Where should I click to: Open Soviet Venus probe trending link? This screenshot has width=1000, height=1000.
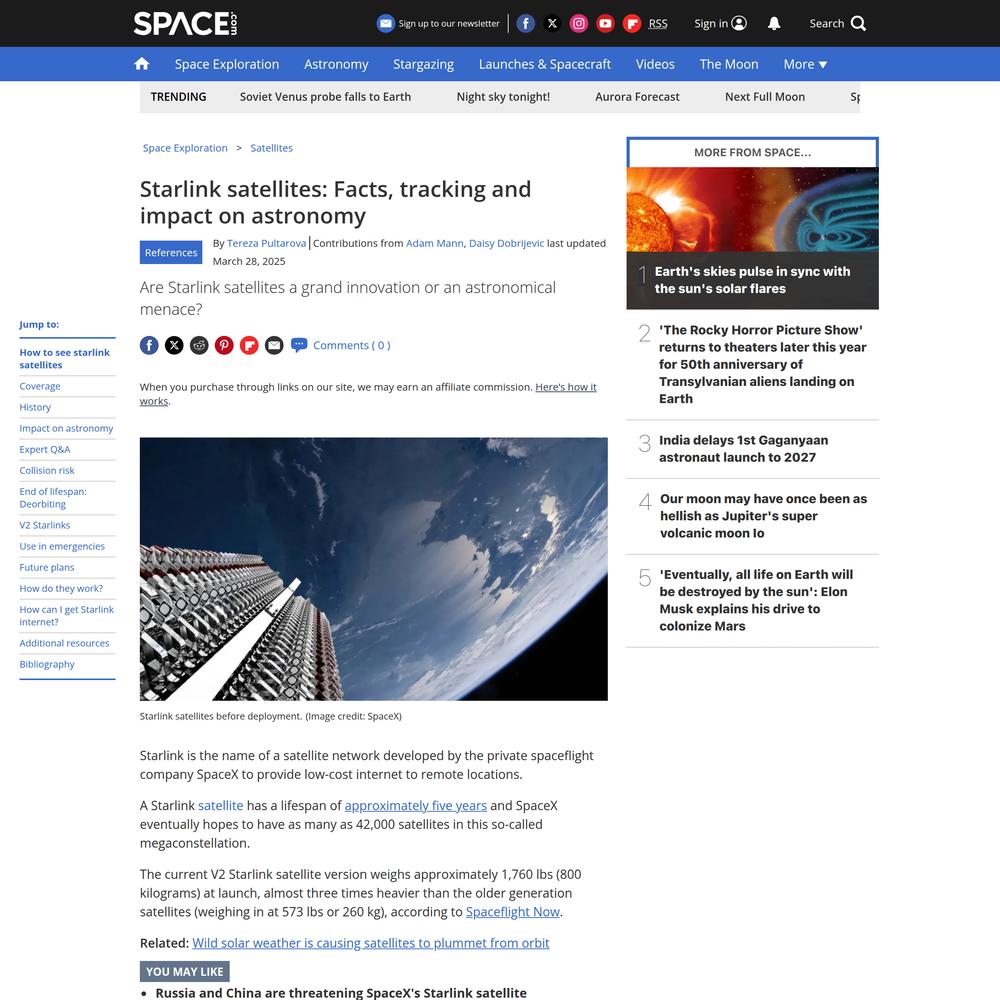tap(325, 97)
